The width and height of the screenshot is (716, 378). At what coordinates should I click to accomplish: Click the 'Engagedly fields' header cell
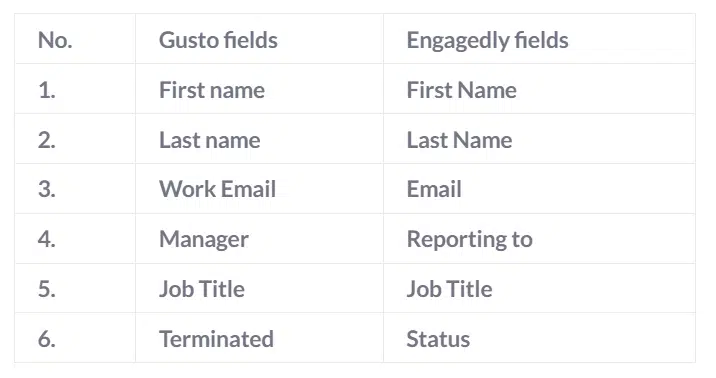click(x=539, y=39)
